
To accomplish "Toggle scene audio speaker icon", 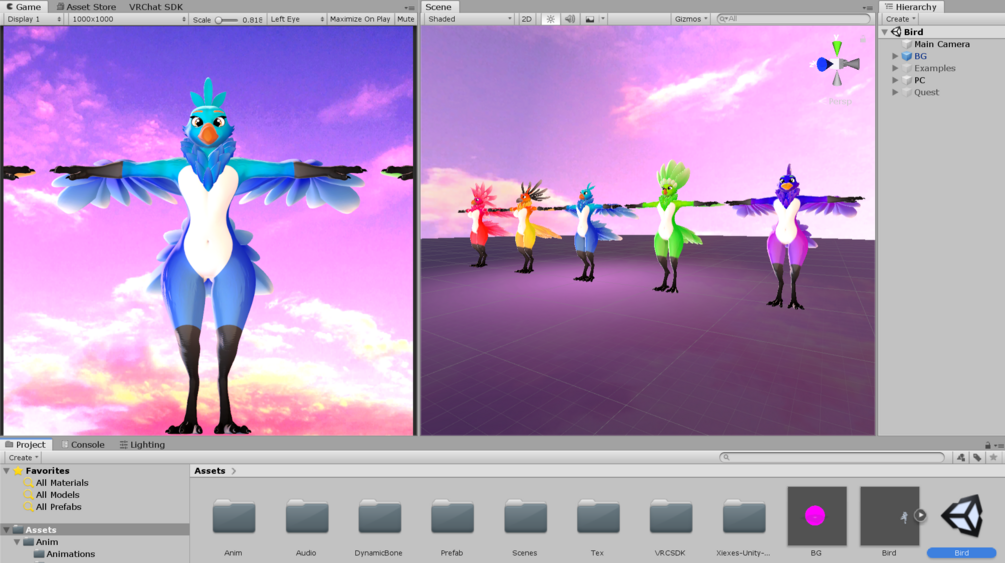I will (570, 19).
